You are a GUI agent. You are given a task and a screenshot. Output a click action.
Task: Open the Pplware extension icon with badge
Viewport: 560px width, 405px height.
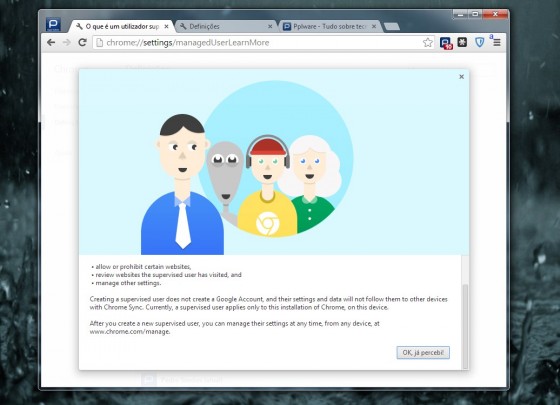pos(446,43)
